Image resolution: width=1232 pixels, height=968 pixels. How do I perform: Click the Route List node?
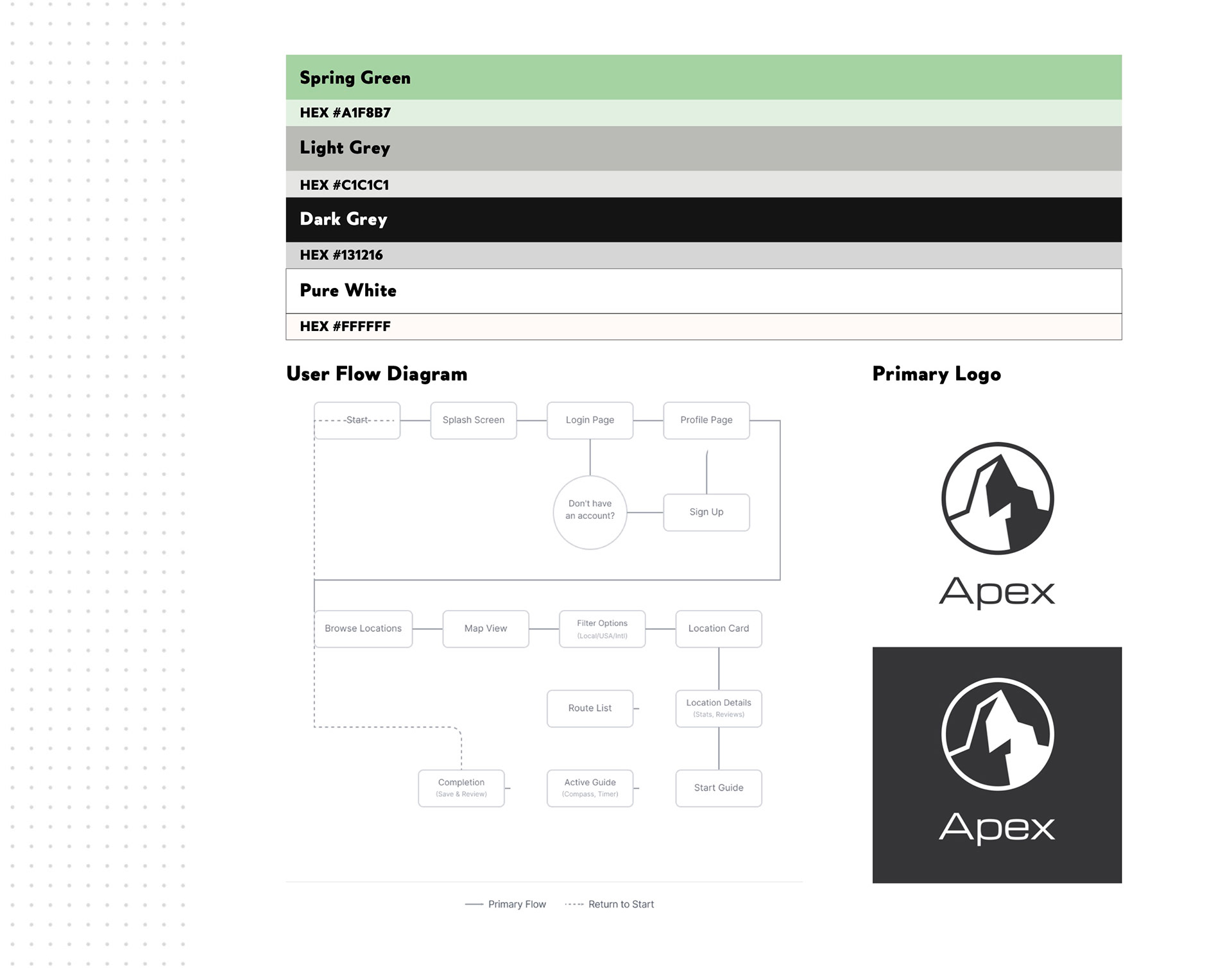tap(590, 708)
